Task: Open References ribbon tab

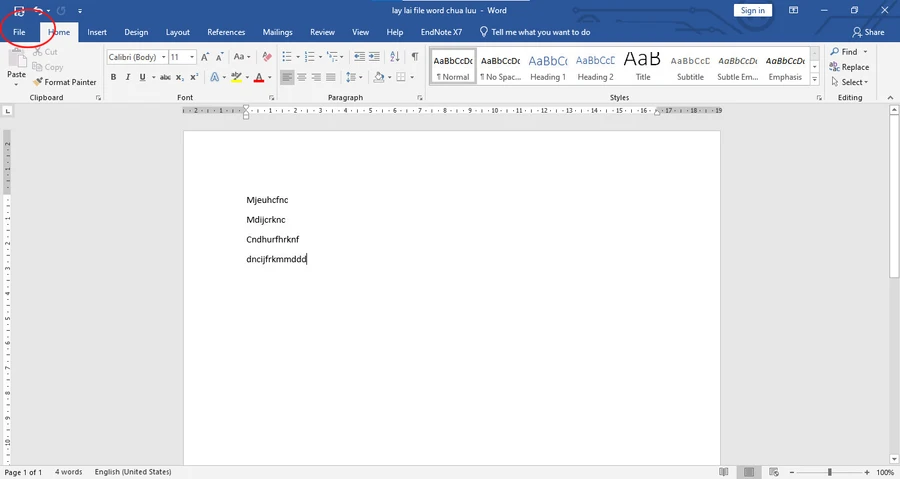Action: [x=226, y=32]
